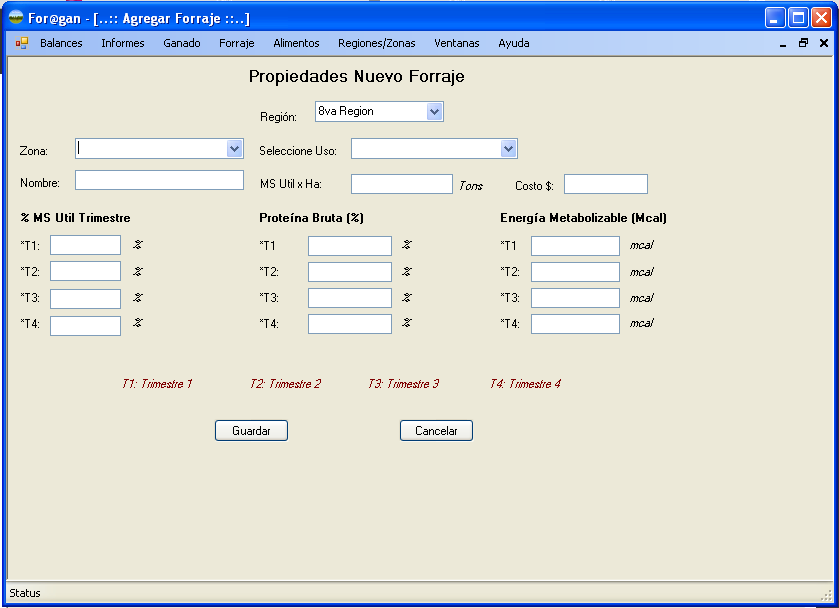Open the Forraje menu
Screen dimensions: 839x608
coord(237,43)
